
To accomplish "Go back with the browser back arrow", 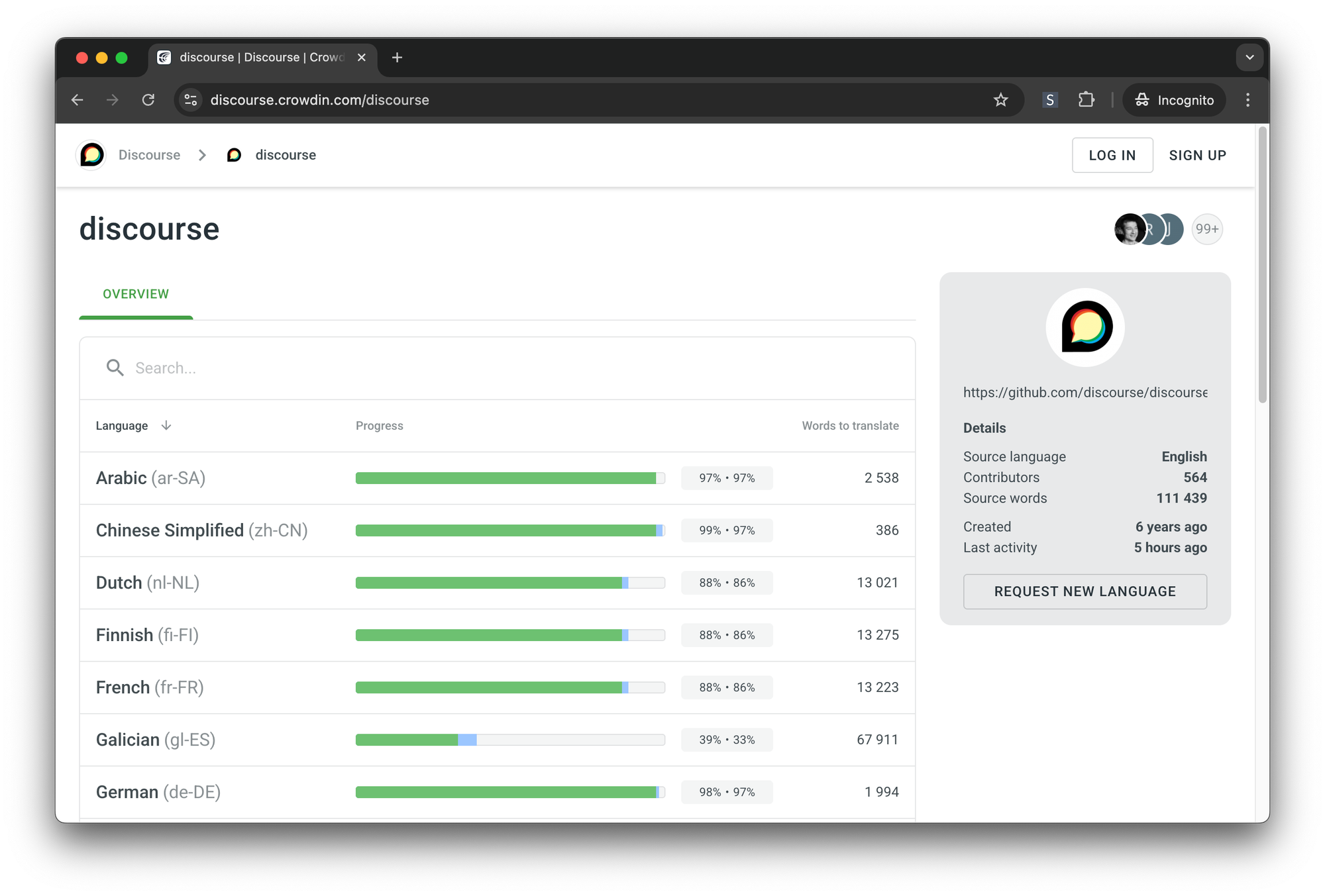I will pyautogui.click(x=78, y=100).
